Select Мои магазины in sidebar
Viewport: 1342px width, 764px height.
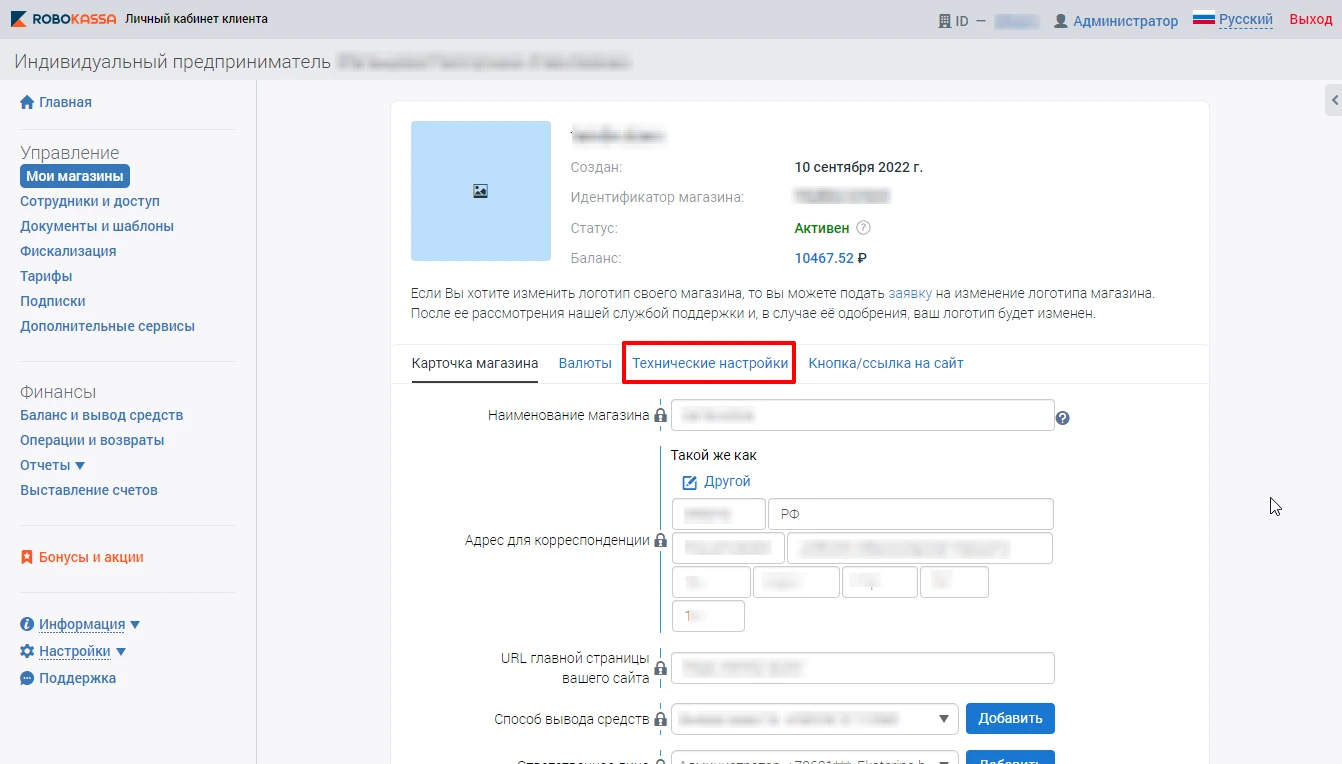75,176
